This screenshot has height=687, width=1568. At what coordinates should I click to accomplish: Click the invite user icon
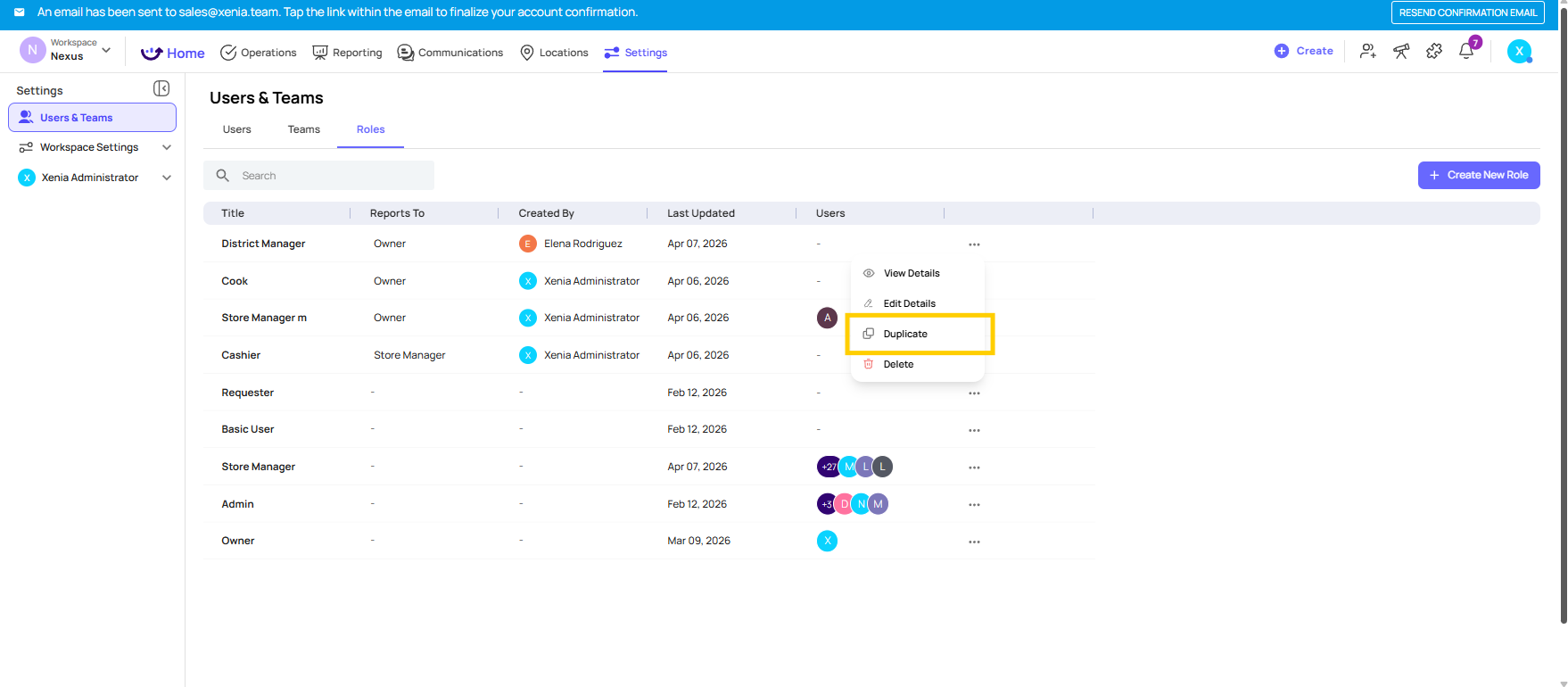coord(1367,52)
